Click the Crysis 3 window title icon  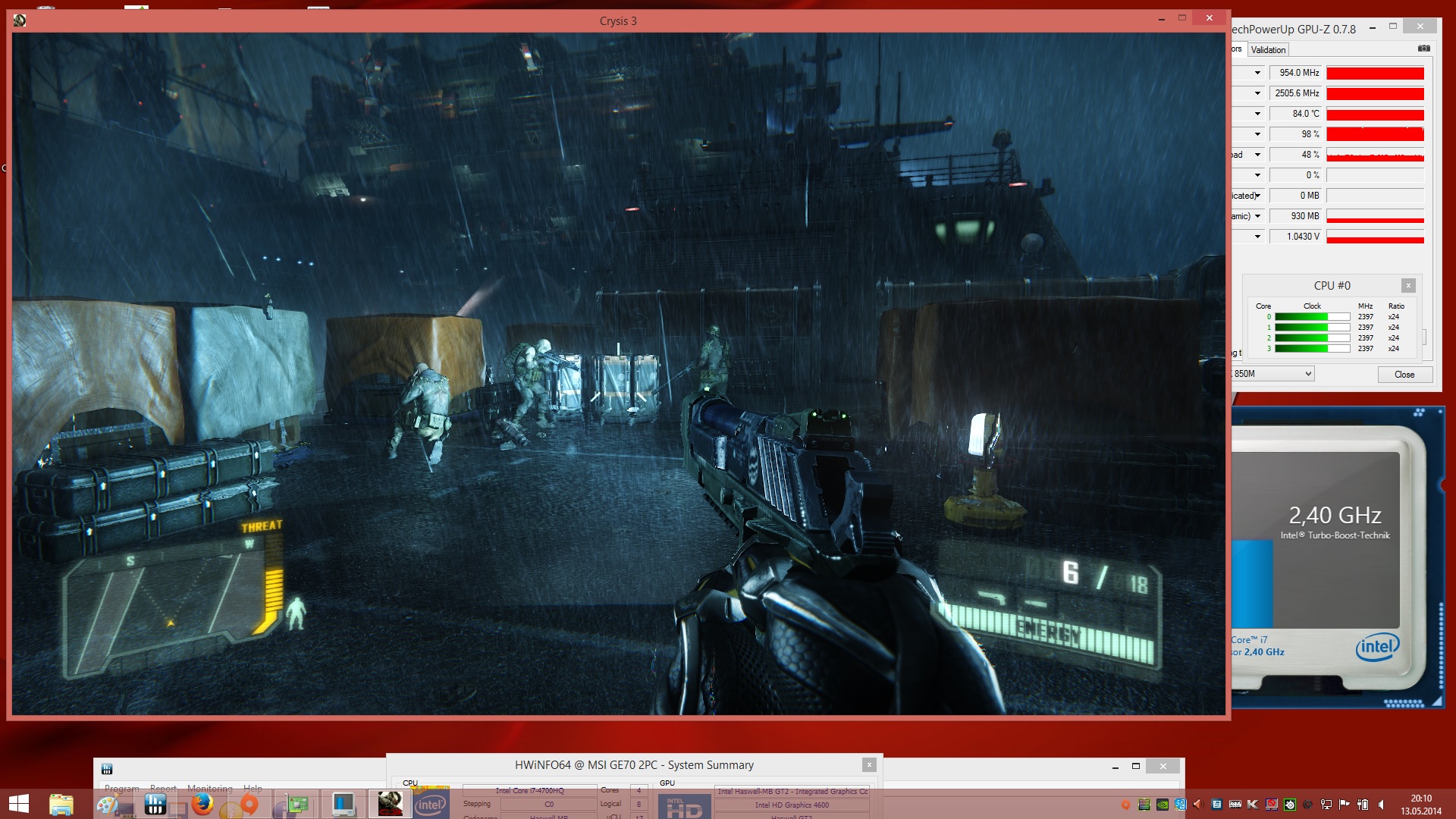tap(20, 20)
